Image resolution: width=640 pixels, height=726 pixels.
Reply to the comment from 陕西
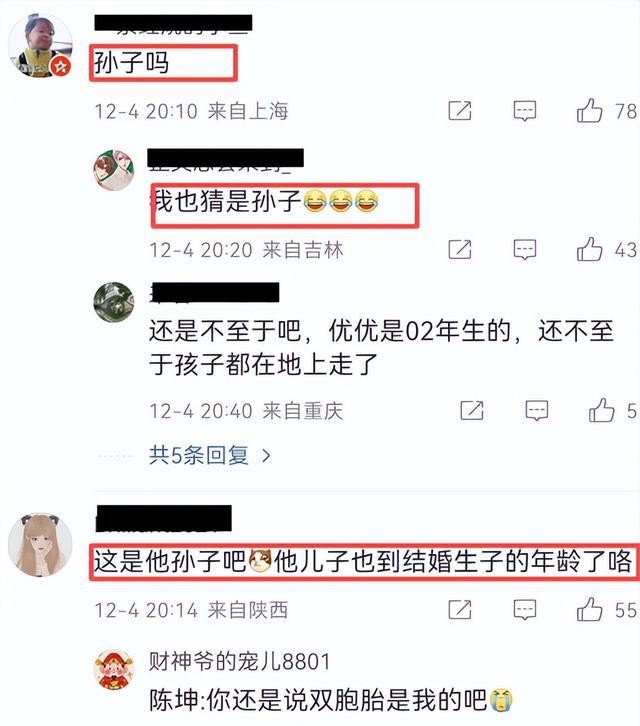[525, 610]
